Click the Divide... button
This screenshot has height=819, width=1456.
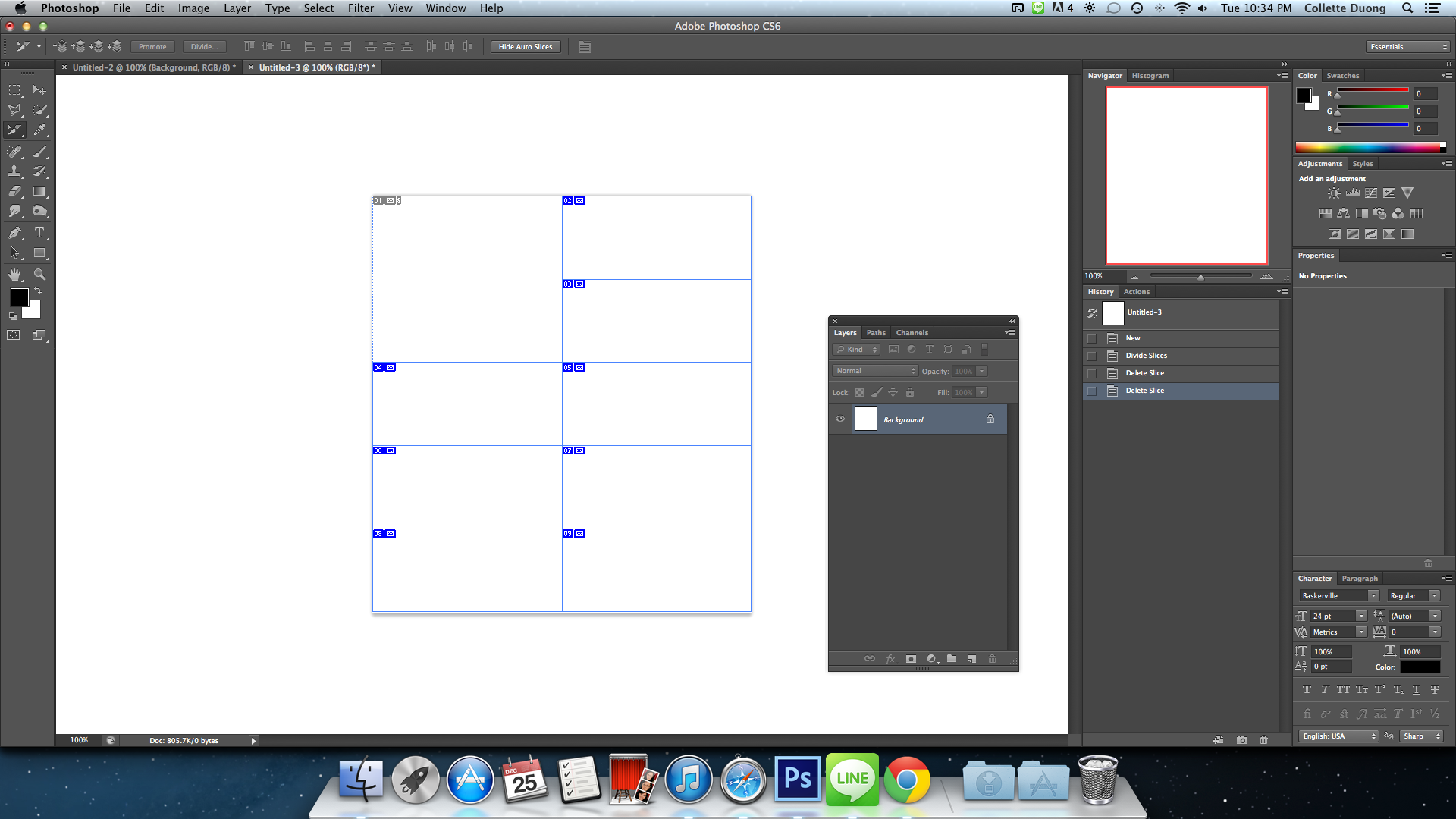coord(204,47)
